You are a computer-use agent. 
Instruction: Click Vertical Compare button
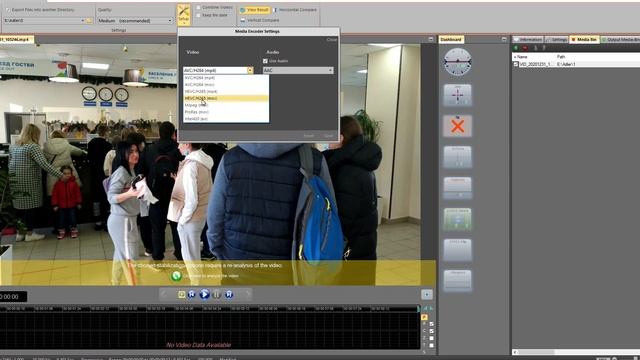pos(260,20)
